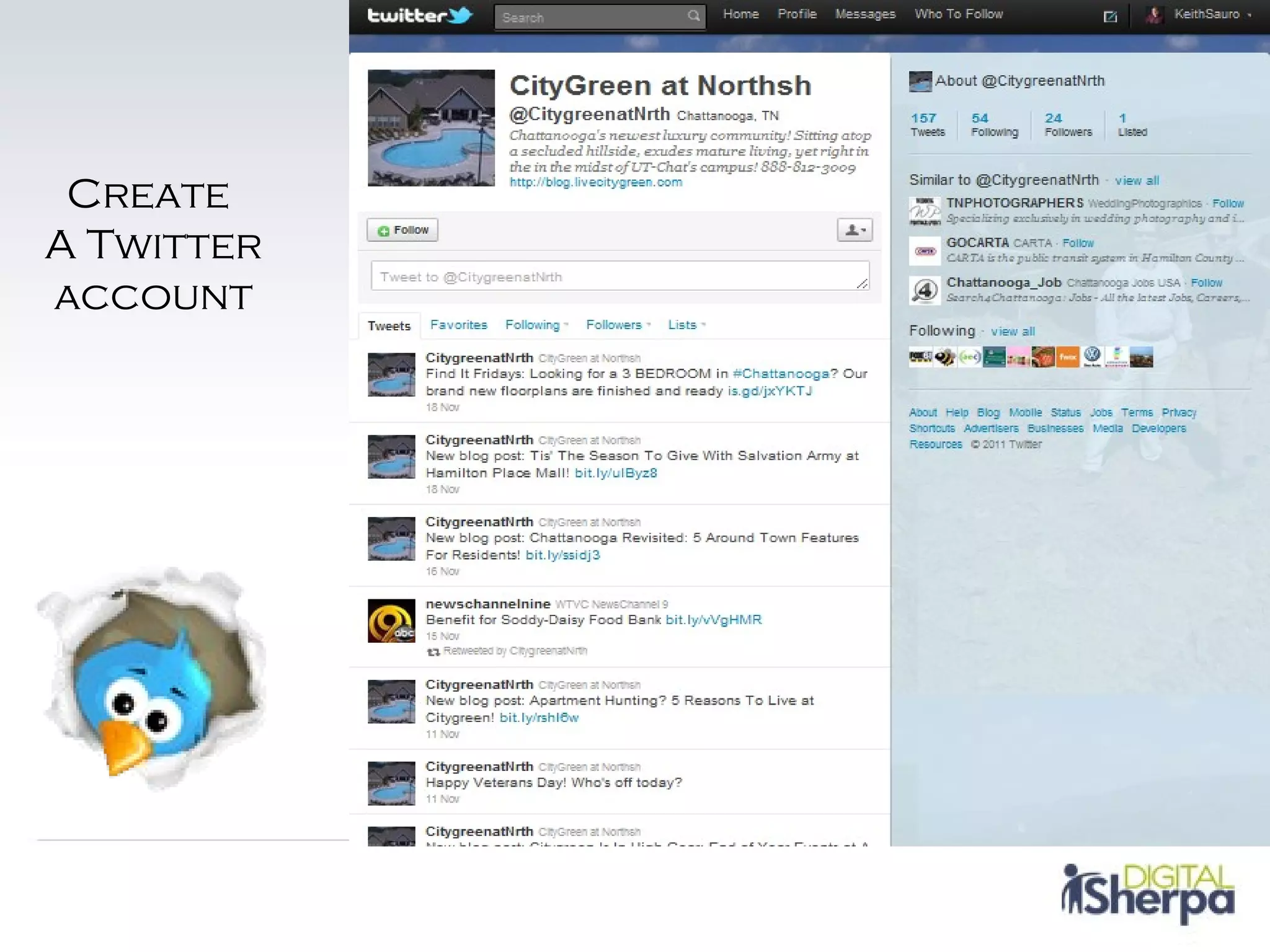Open the is.gd/jxYKTJ link
This screenshot has height=952, width=1270.
pos(770,391)
